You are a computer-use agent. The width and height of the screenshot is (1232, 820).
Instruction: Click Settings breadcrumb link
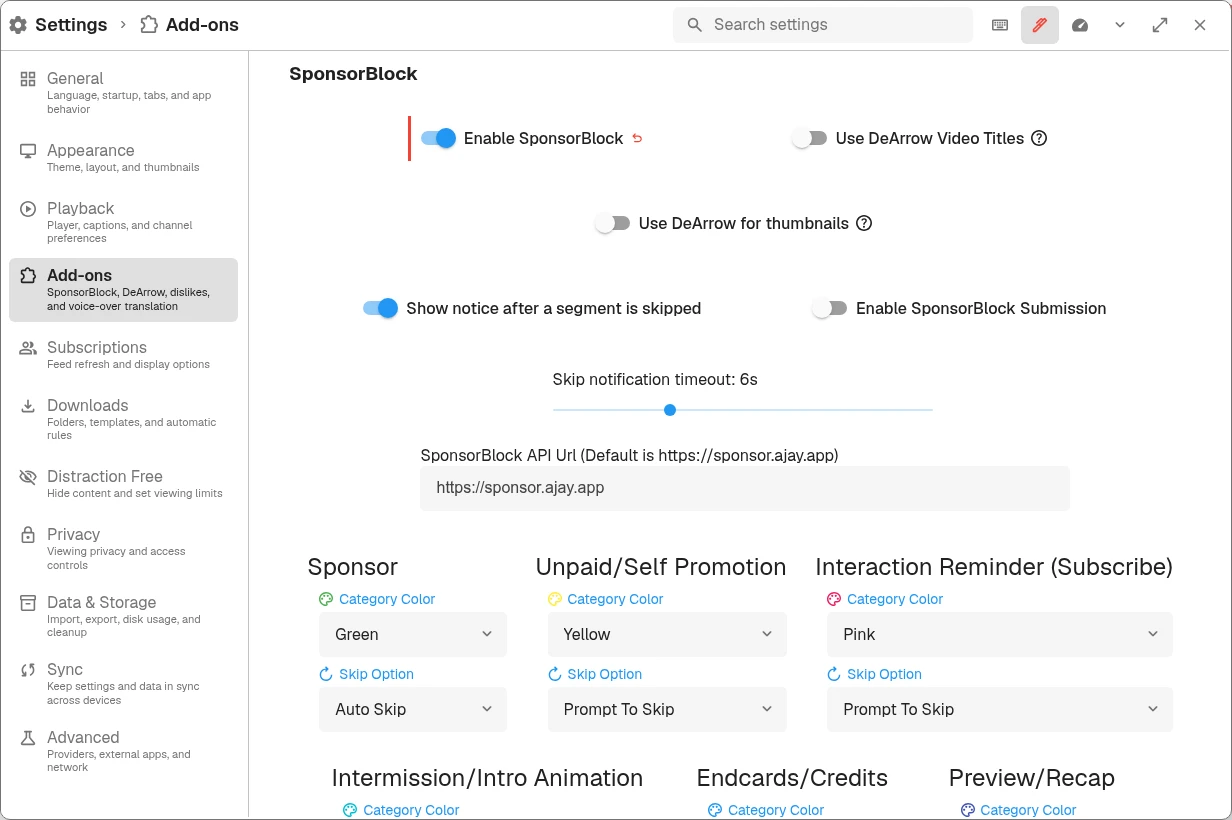(x=71, y=25)
